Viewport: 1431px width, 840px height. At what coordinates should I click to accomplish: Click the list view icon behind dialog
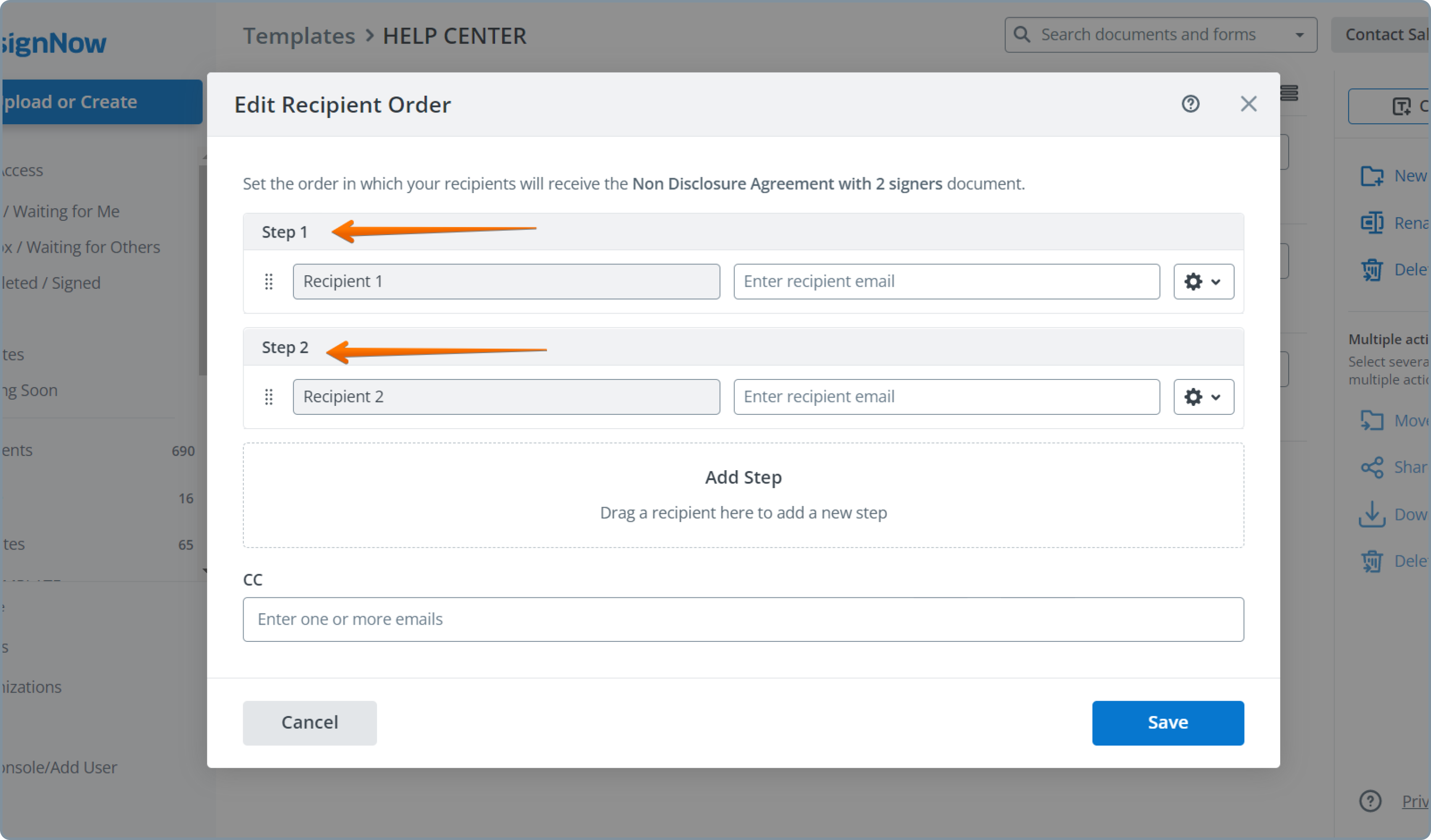(x=1289, y=92)
